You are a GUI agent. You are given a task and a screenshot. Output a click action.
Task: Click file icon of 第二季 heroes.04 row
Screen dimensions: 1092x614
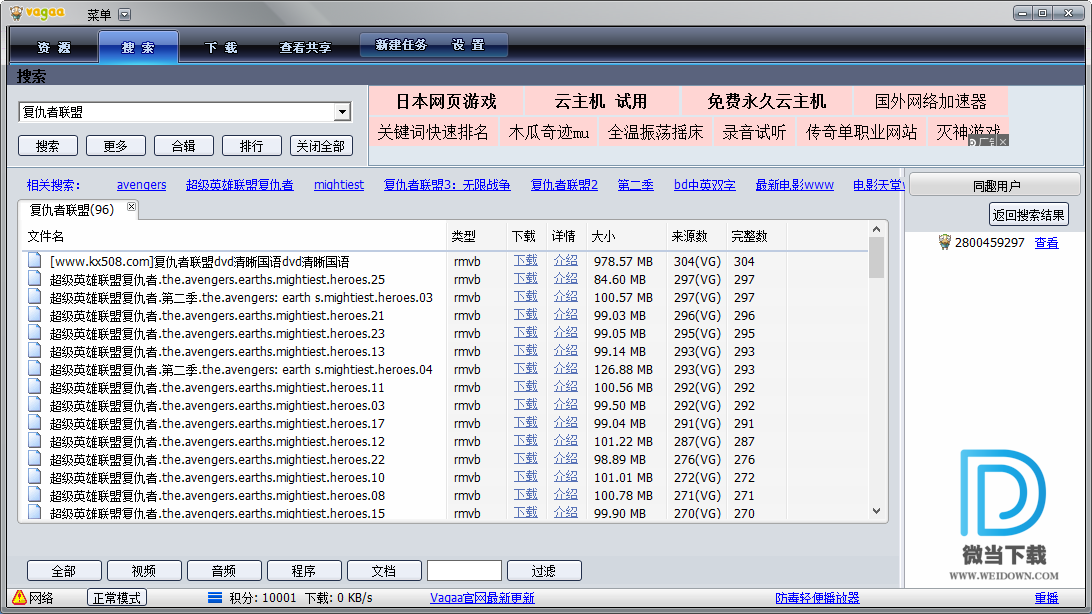click(34, 369)
